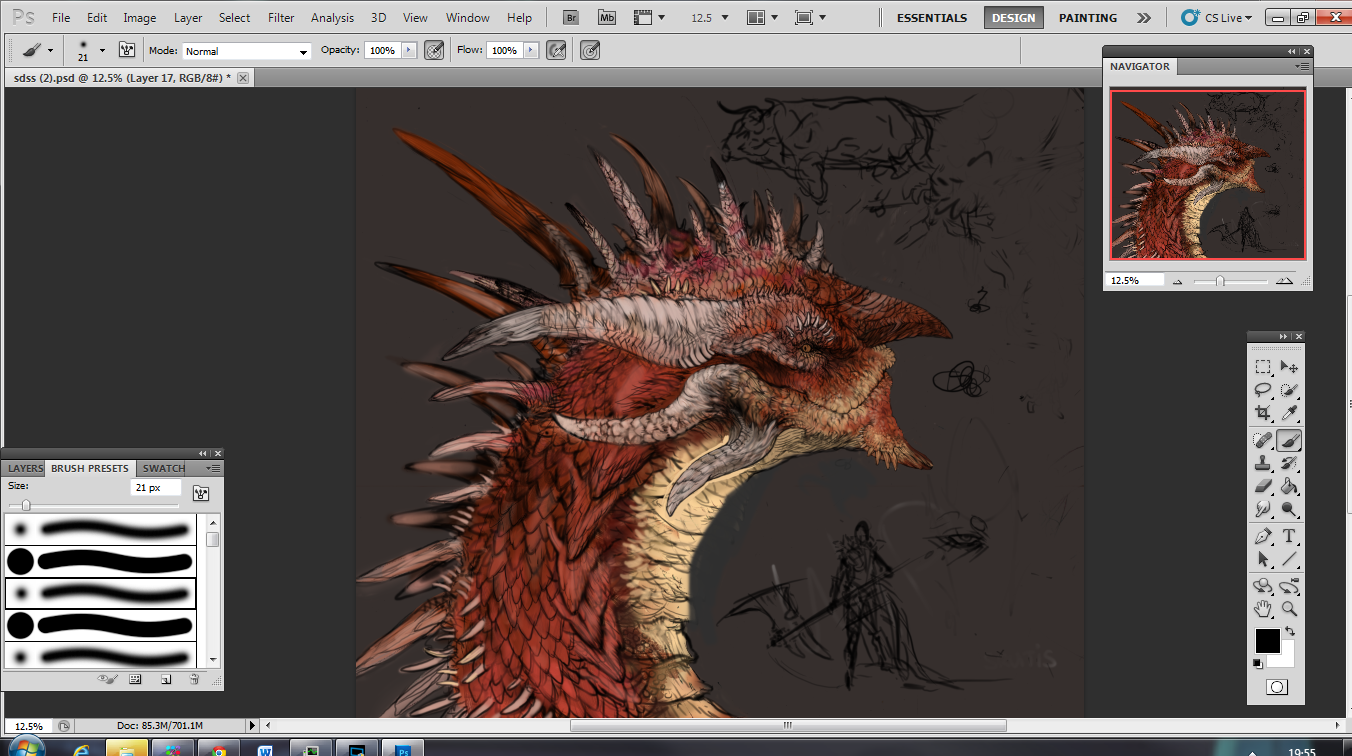Expand the Opacity slider arrow
Viewport: 1352px width, 756px height.
pos(408,50)
